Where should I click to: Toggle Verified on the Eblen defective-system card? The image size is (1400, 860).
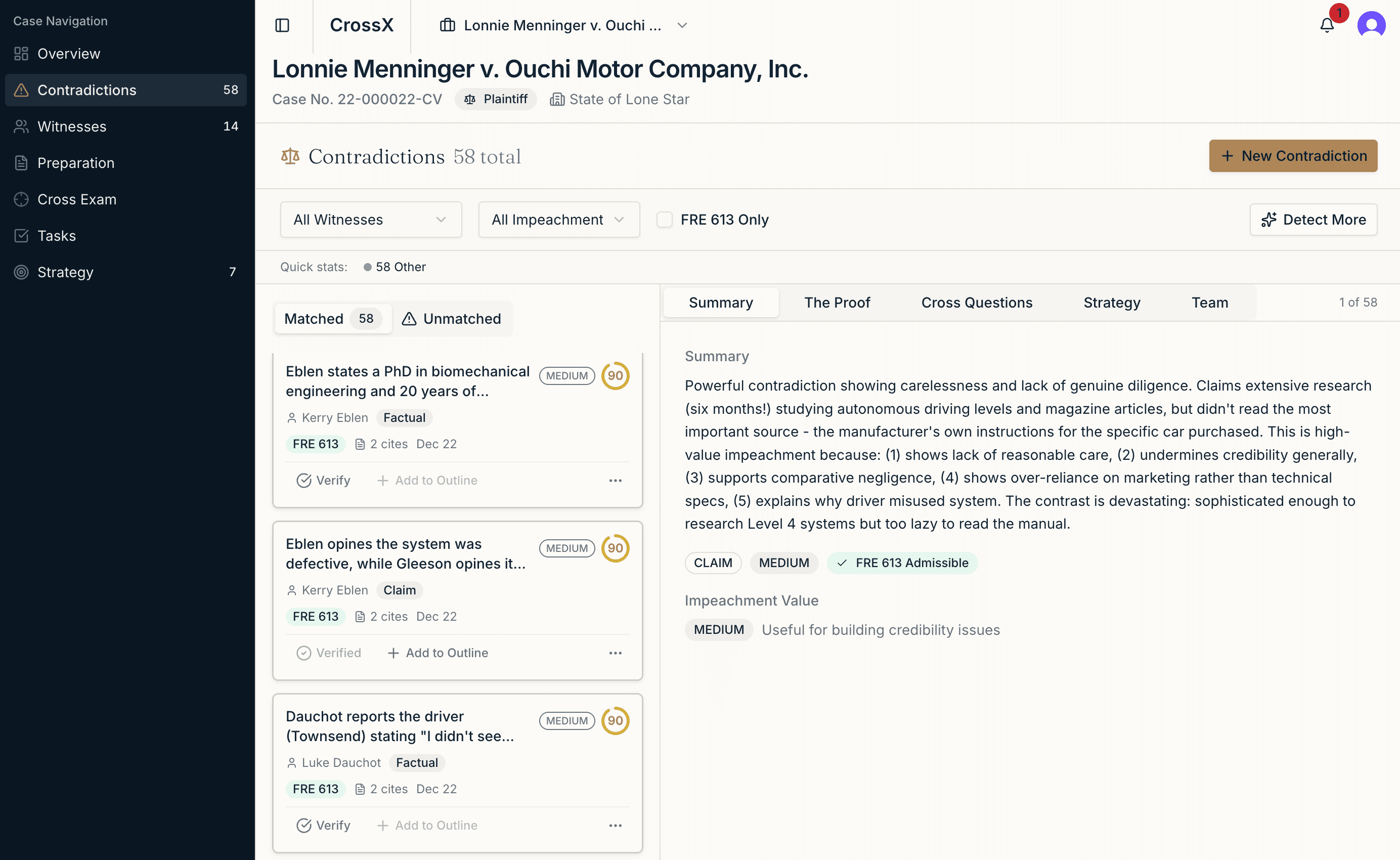point(329,653)
